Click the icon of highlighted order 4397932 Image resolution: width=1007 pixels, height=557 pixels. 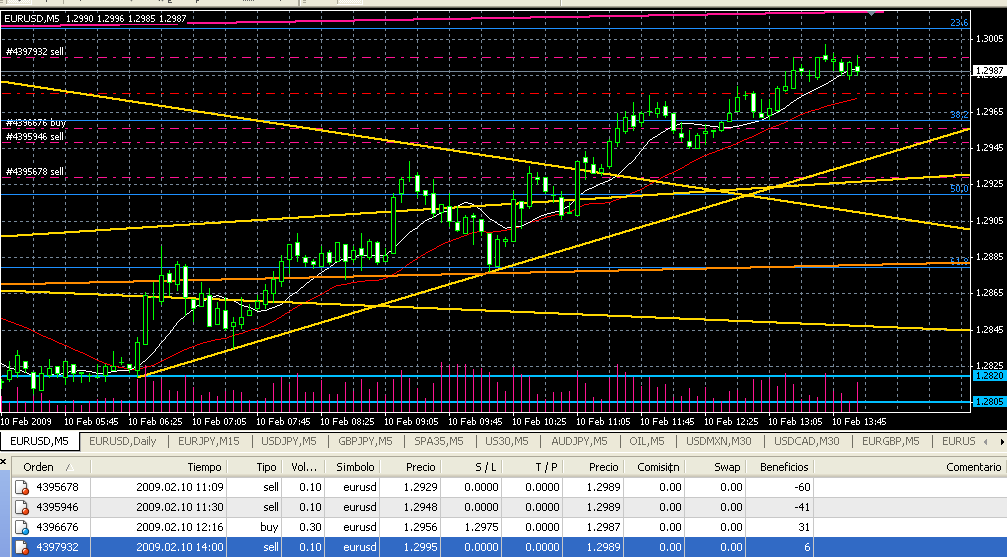click(x=20, y=546)
